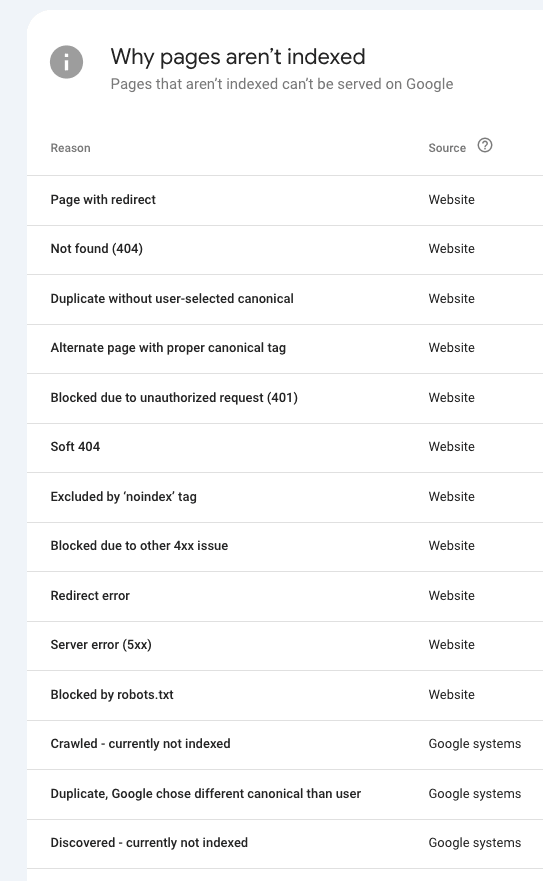Click the info icon beside the heading
The width and height of the screenshot is (543, 881).
(x=66, y=62)
